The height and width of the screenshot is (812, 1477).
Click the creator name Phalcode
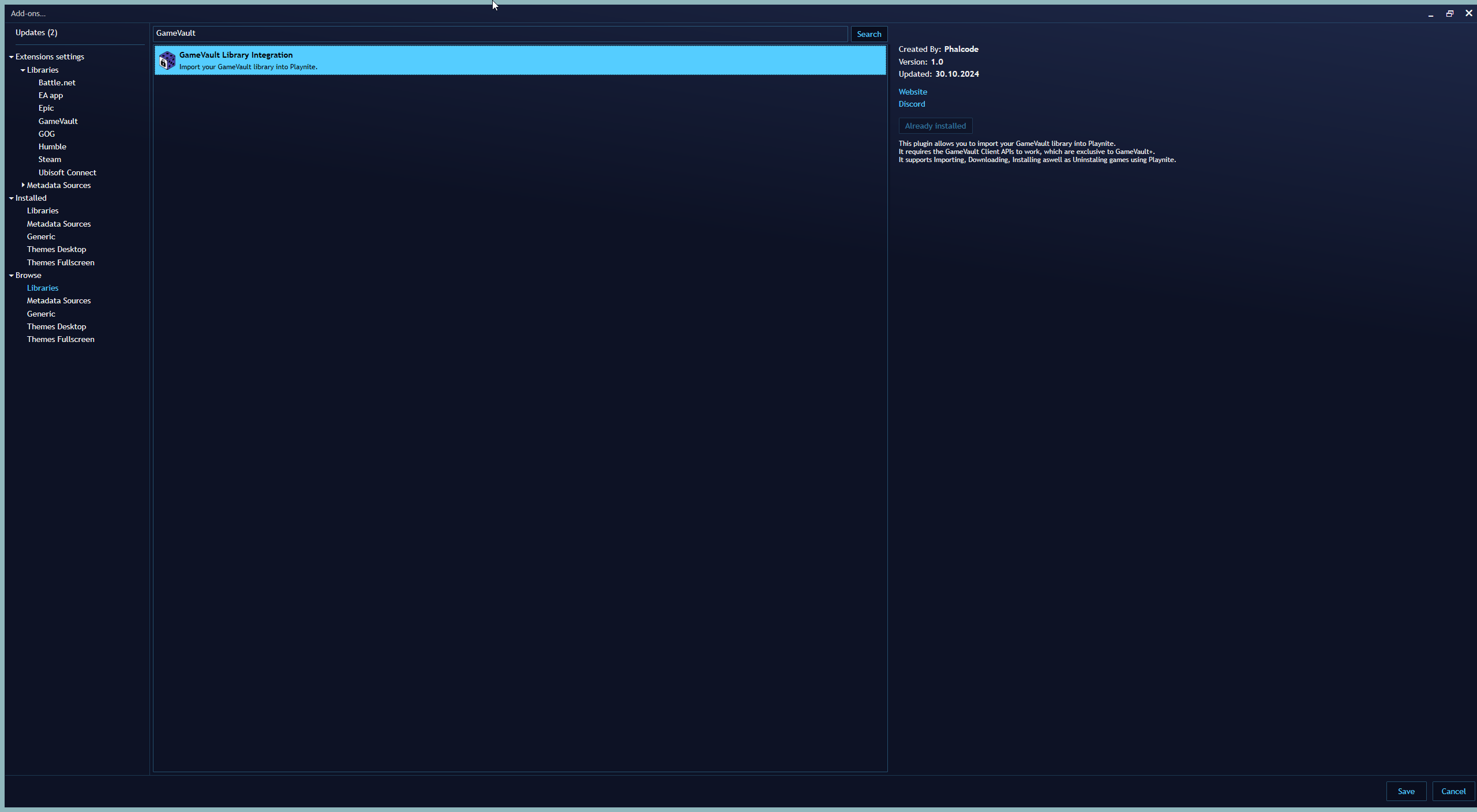coord(961,49)
